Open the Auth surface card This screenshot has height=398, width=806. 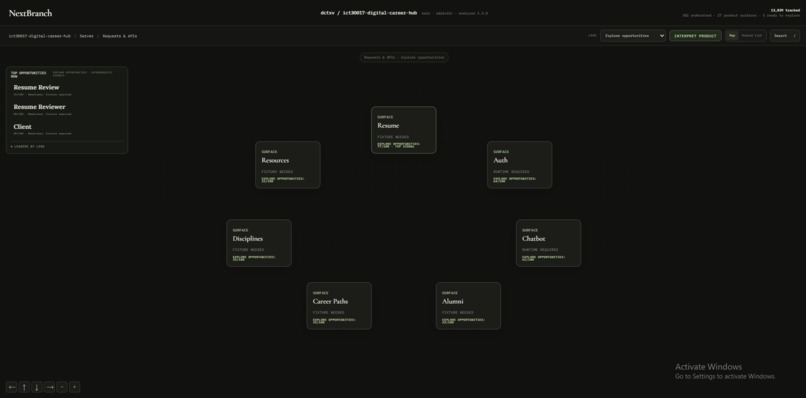click(520, 165)
